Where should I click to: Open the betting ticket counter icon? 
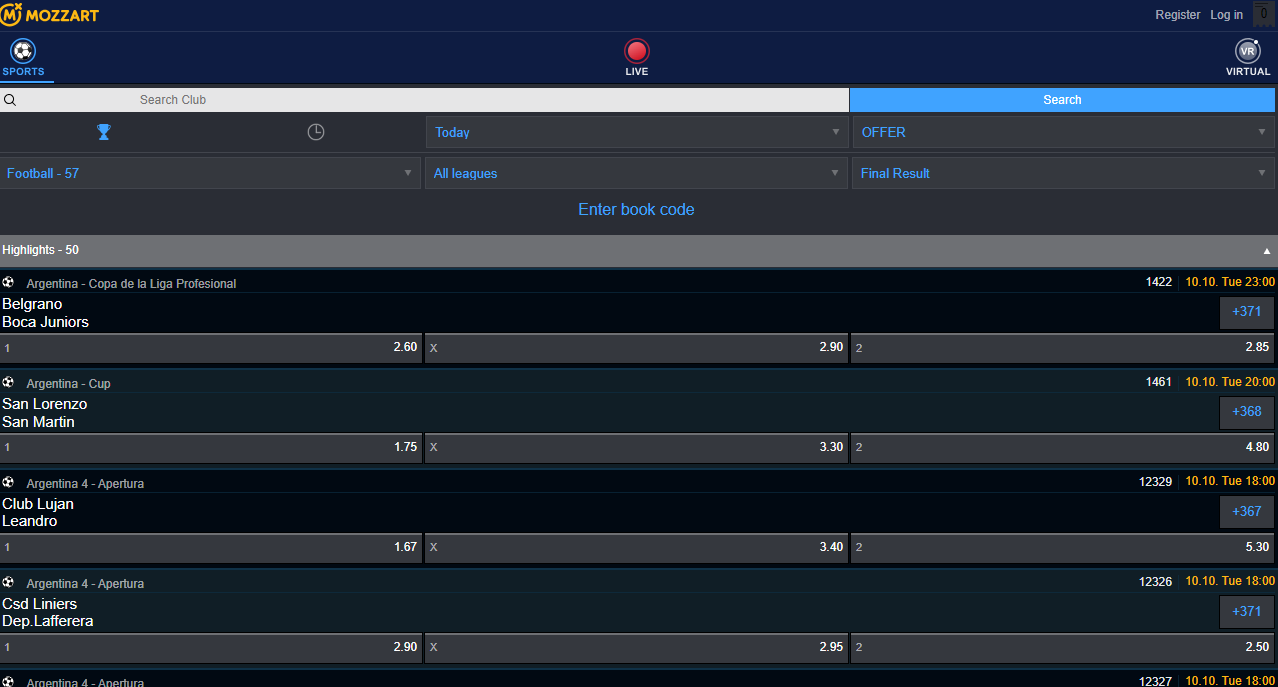tap(1263, 14)
